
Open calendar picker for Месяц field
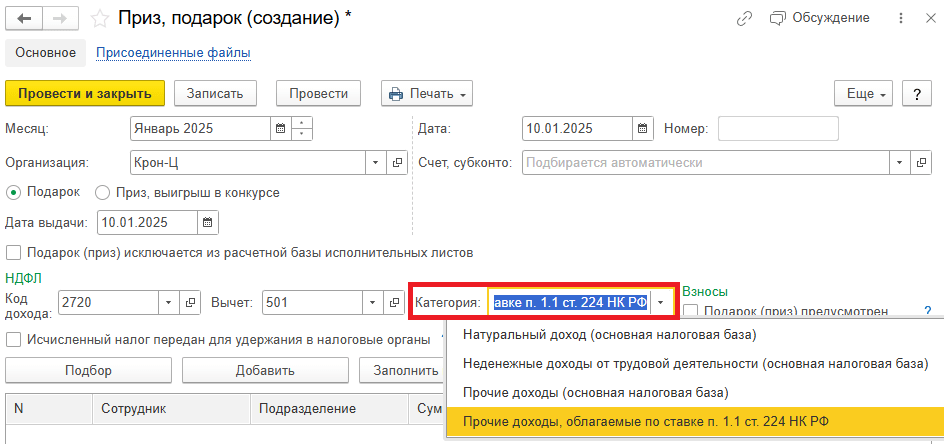280,128
